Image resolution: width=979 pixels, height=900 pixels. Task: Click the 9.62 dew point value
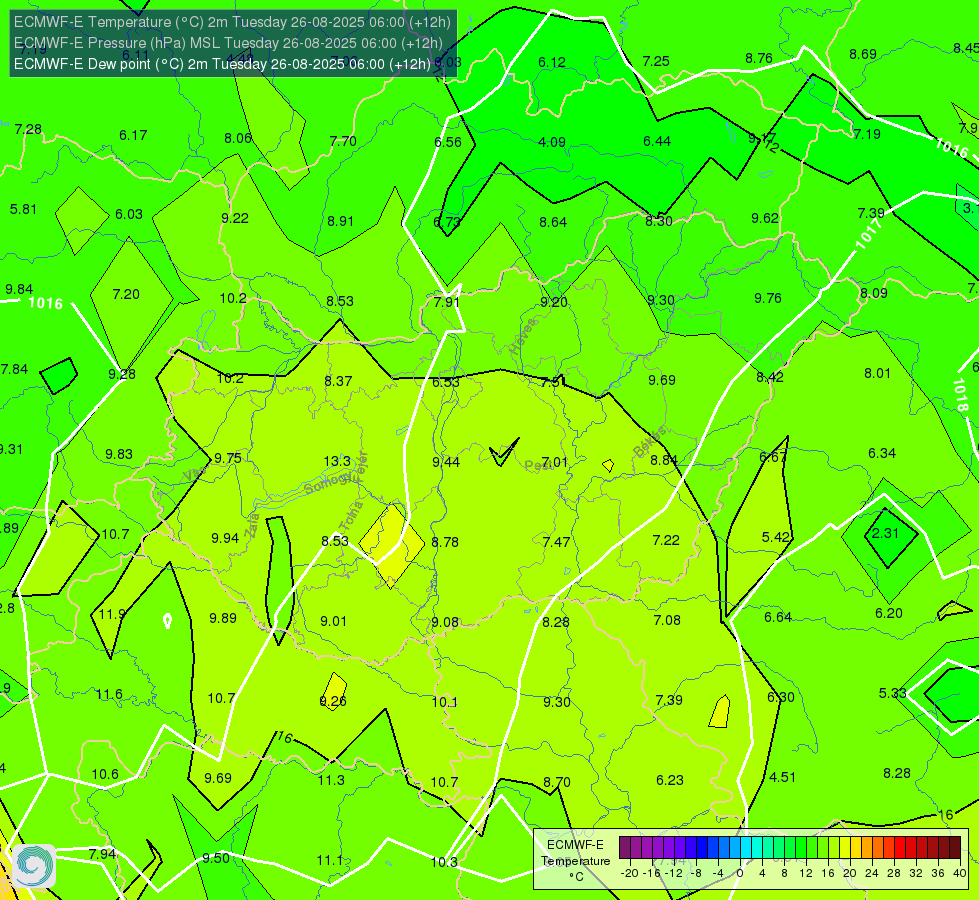(x=765, y=218)
